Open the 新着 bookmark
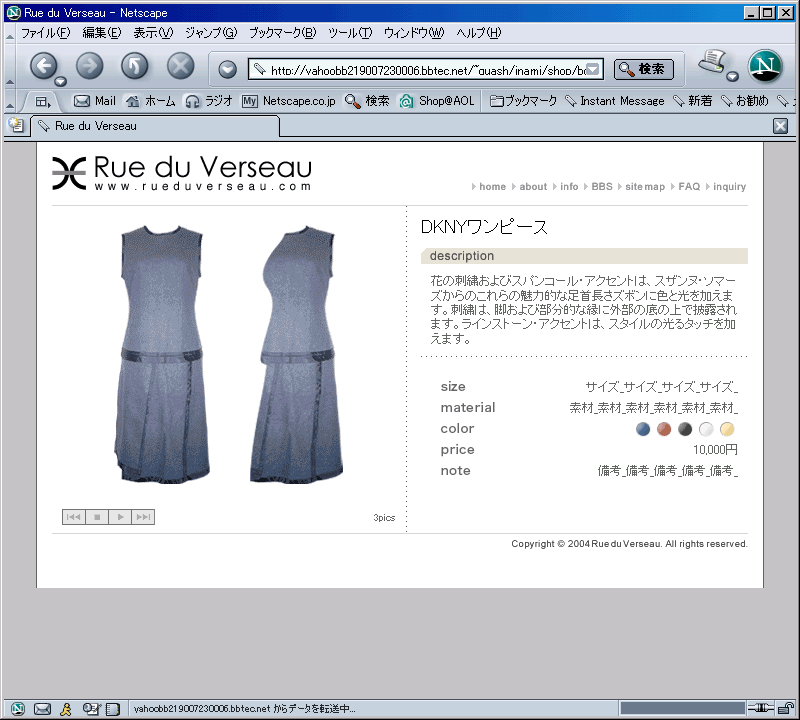This screenshot has width=800, height=720. point(692,101)
